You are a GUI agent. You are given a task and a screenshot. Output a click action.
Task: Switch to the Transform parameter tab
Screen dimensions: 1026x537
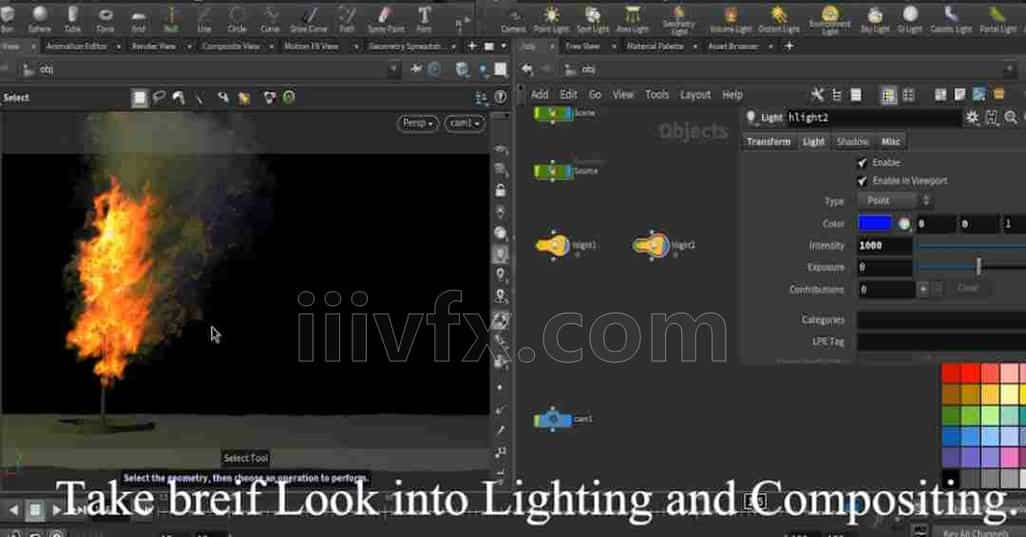coord(769,141)
